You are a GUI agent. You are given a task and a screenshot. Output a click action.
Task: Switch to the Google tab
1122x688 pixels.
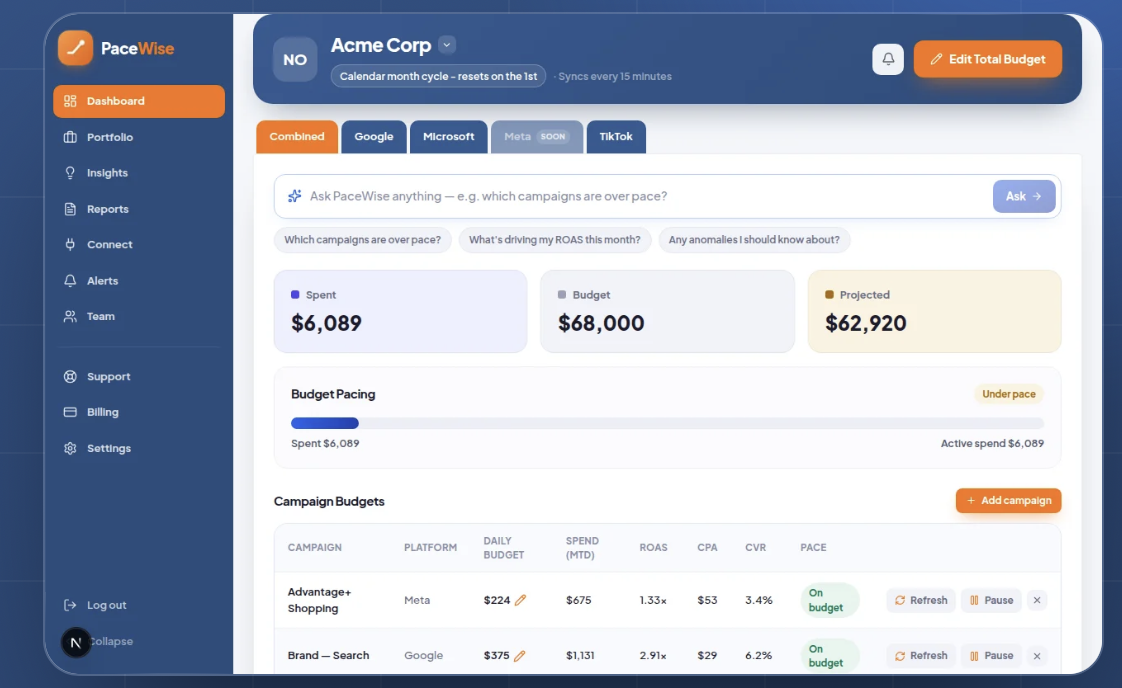374,137
